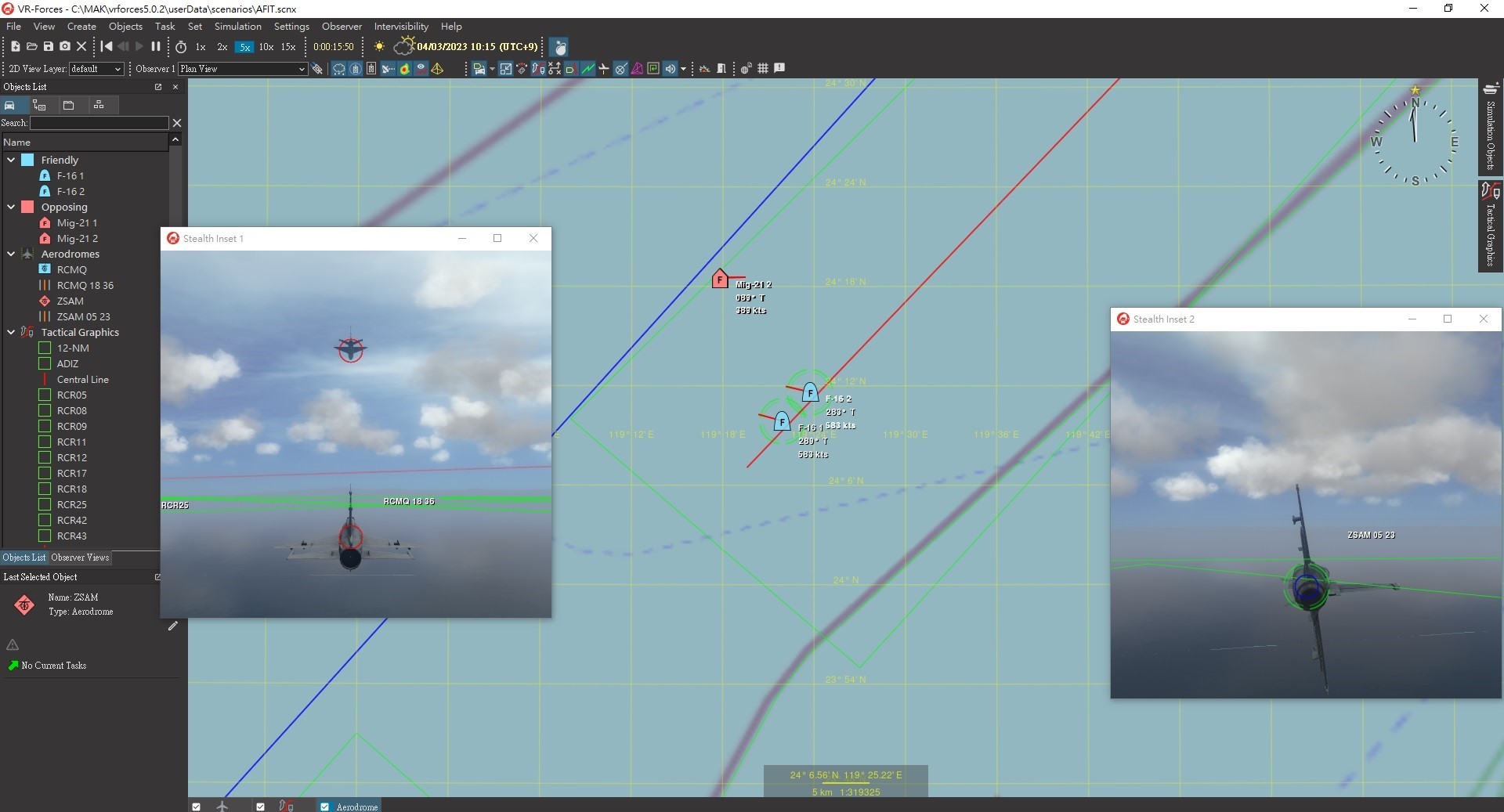Image resolution: width=1504 pixels, height=812 pixels.
Task: Switch to the Observer Views tab
Action: click(80, 558)
